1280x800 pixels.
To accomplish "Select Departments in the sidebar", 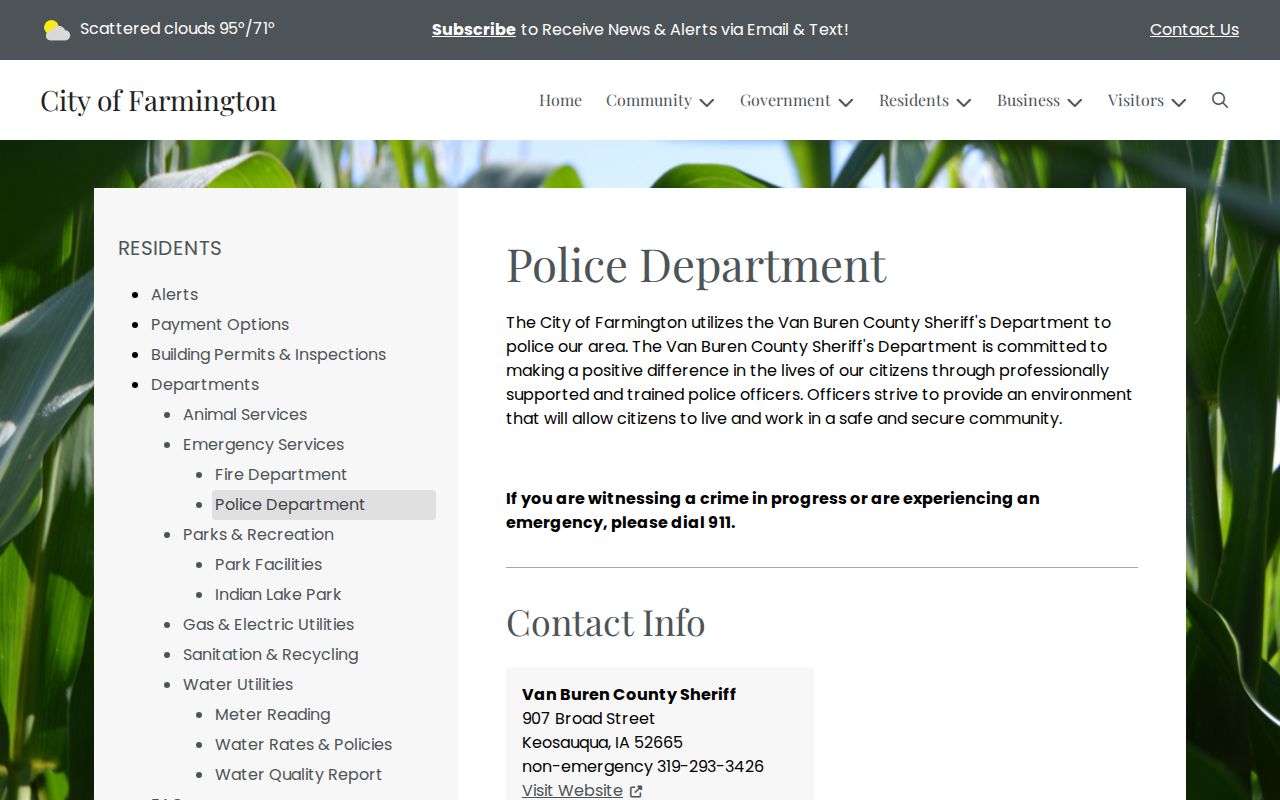I will [205, 384].
